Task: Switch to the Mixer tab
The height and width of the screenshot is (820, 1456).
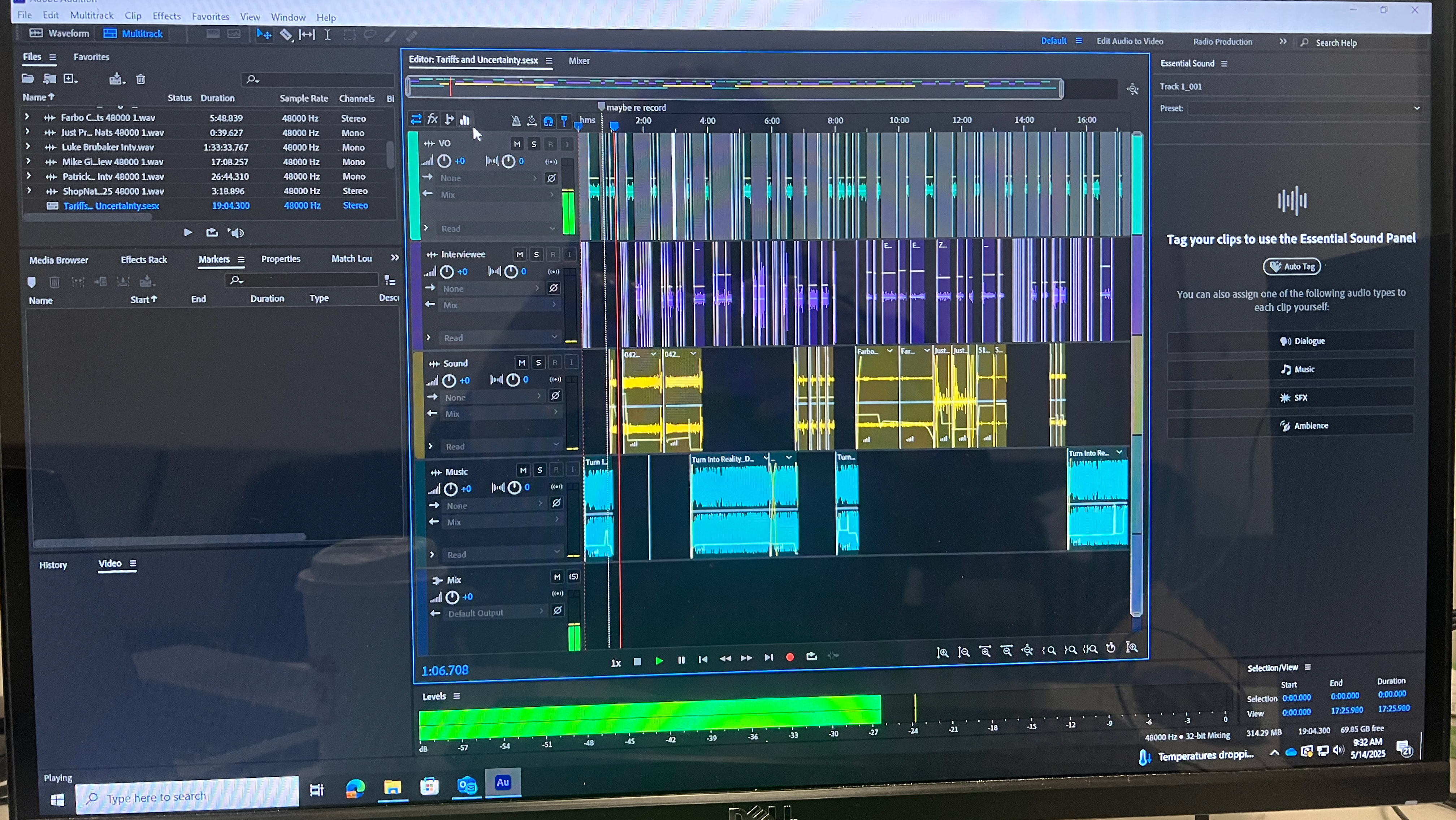Action: (579, 61)
